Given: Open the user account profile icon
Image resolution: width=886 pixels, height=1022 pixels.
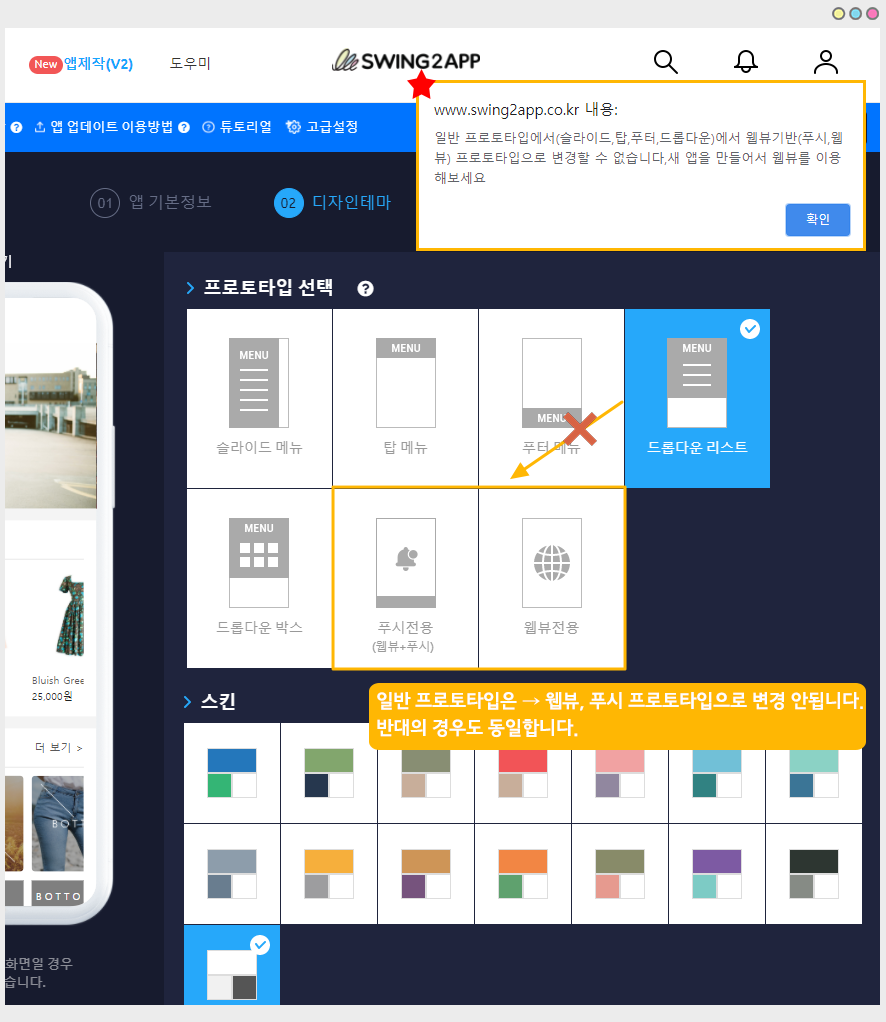Looking at the screenshot, I should click(x=826, y=62).
